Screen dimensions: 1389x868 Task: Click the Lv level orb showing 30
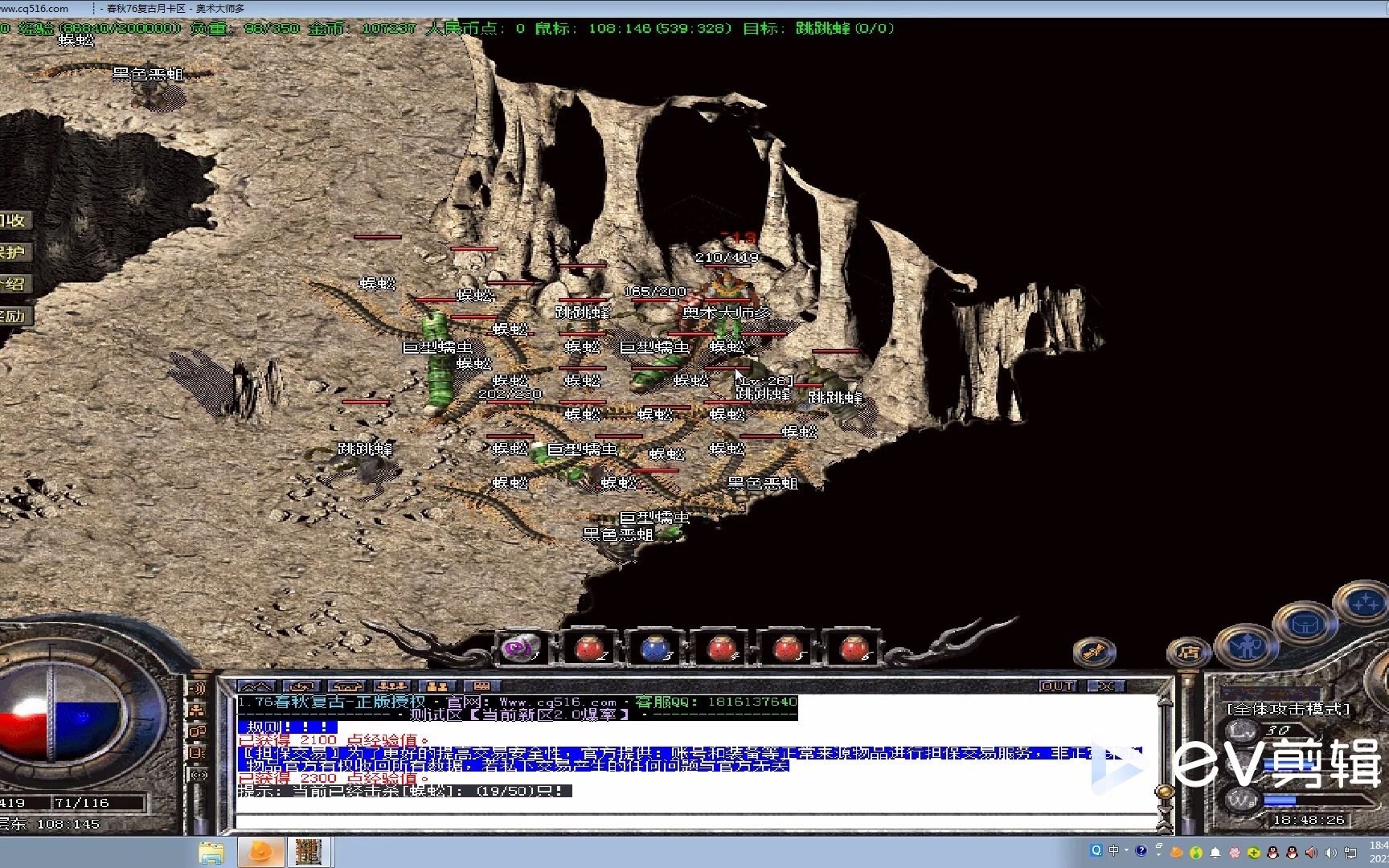[1244, 731]
